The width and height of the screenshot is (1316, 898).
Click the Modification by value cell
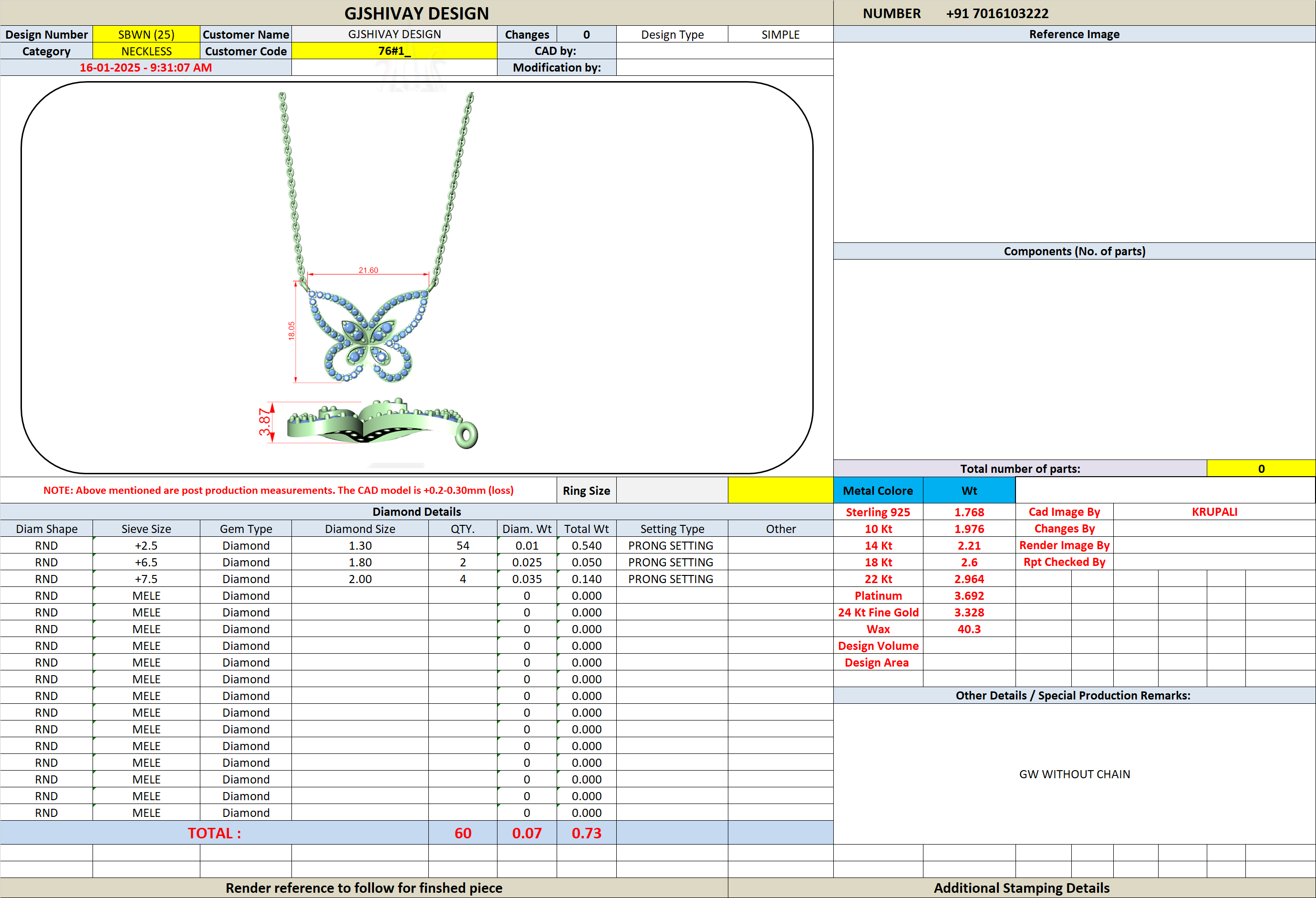coord(724,67)
